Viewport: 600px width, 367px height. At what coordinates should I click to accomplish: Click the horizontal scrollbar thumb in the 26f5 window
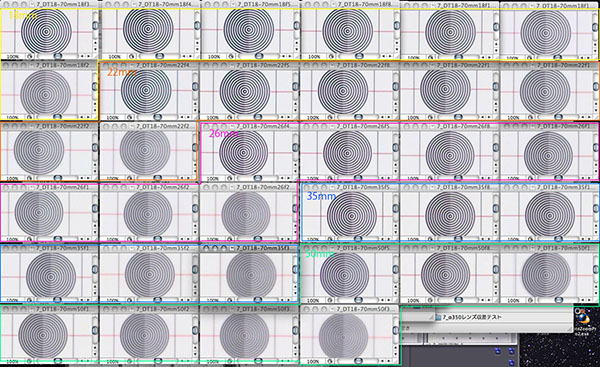point(358,178)
